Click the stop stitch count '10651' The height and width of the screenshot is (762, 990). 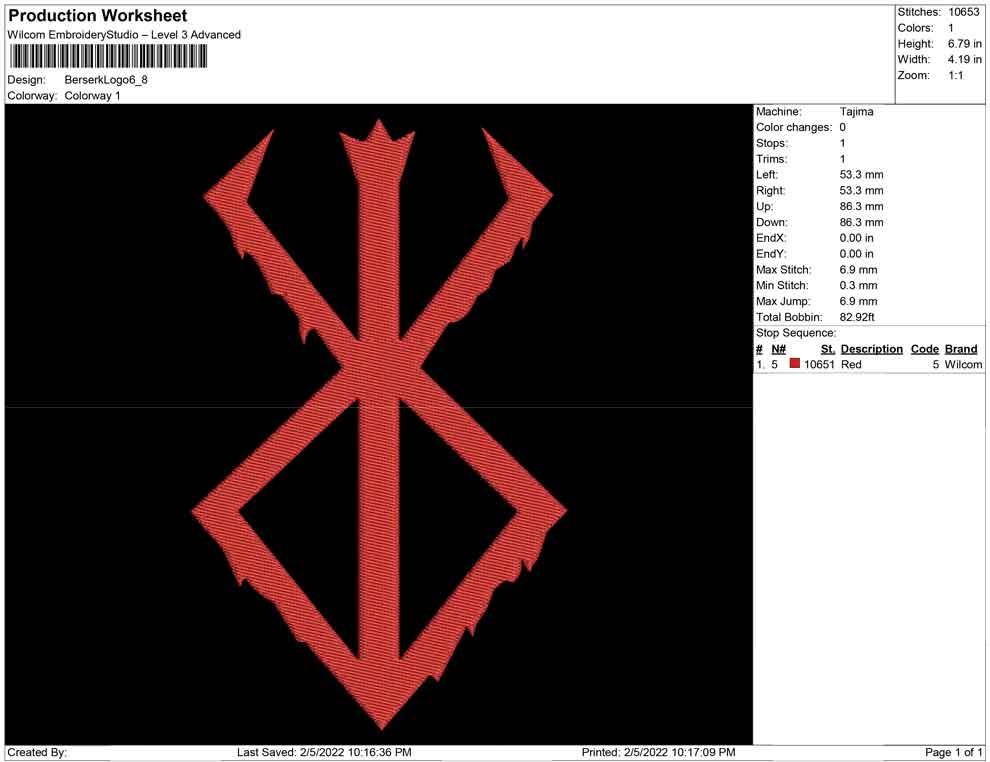pos(819,364)
